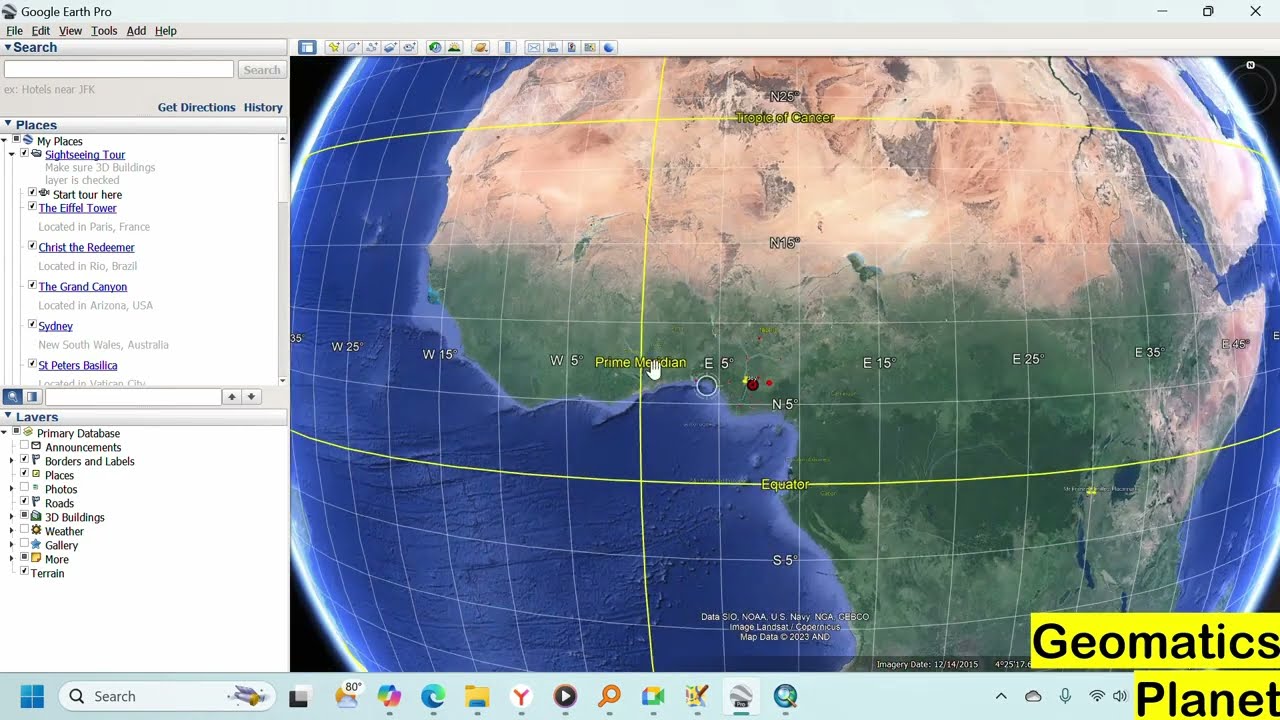Select the Add Image Overlay tool
This screenshot has width=1280, height=720.
click(390, 47)
